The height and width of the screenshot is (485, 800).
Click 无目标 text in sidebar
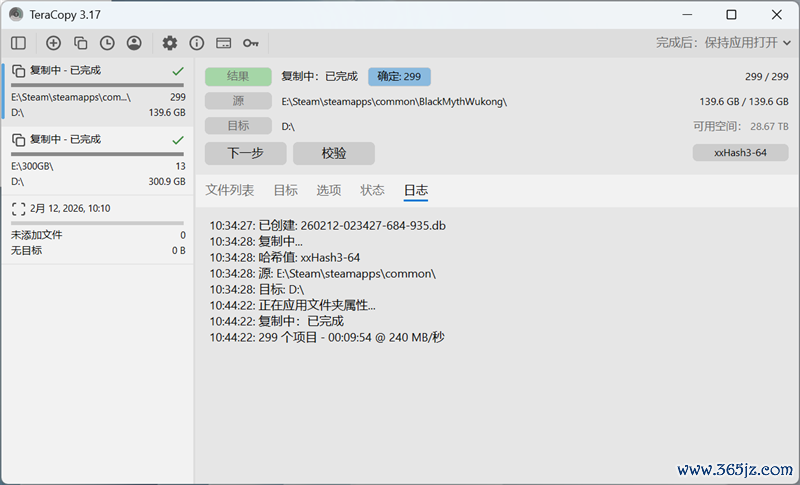point(27,250)
